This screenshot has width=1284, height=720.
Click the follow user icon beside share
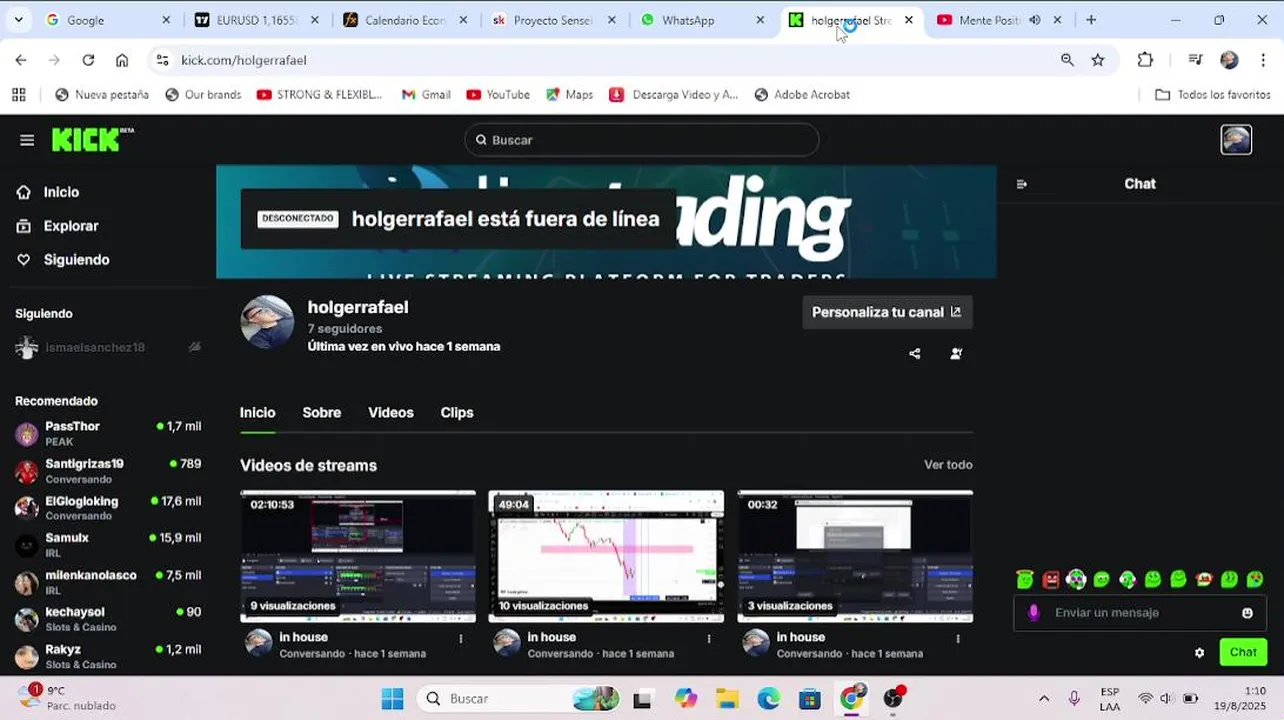(x=956, y=353)
